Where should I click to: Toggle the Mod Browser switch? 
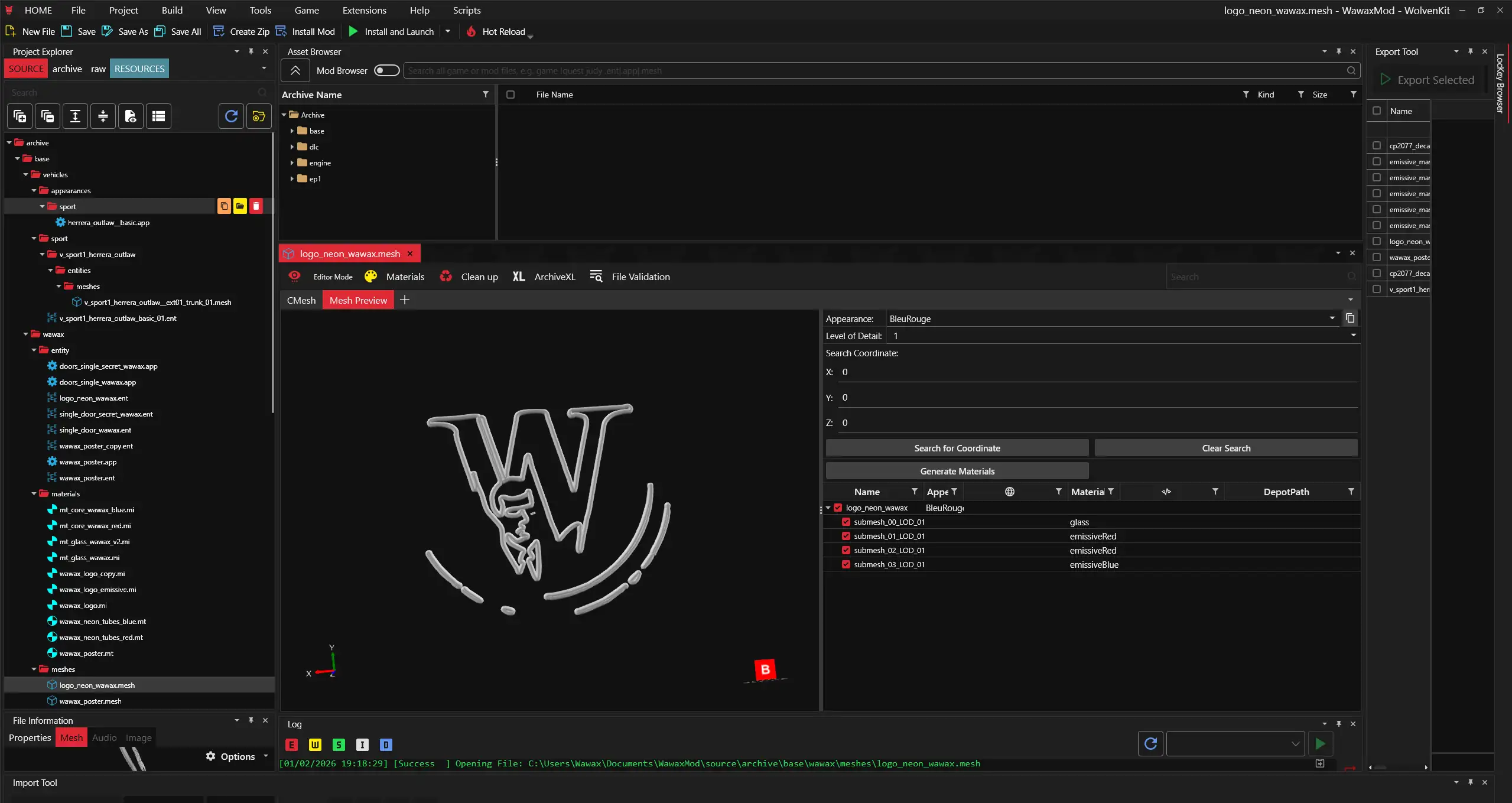[386, 70]
